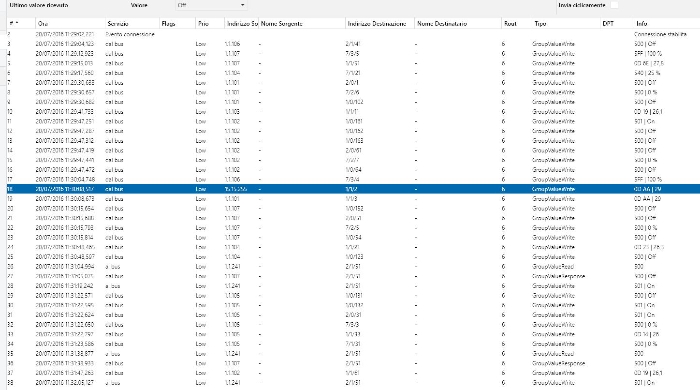Click the DPT column header
The width and height of the screenshot is (700, 390).
[x=617, y=23]
